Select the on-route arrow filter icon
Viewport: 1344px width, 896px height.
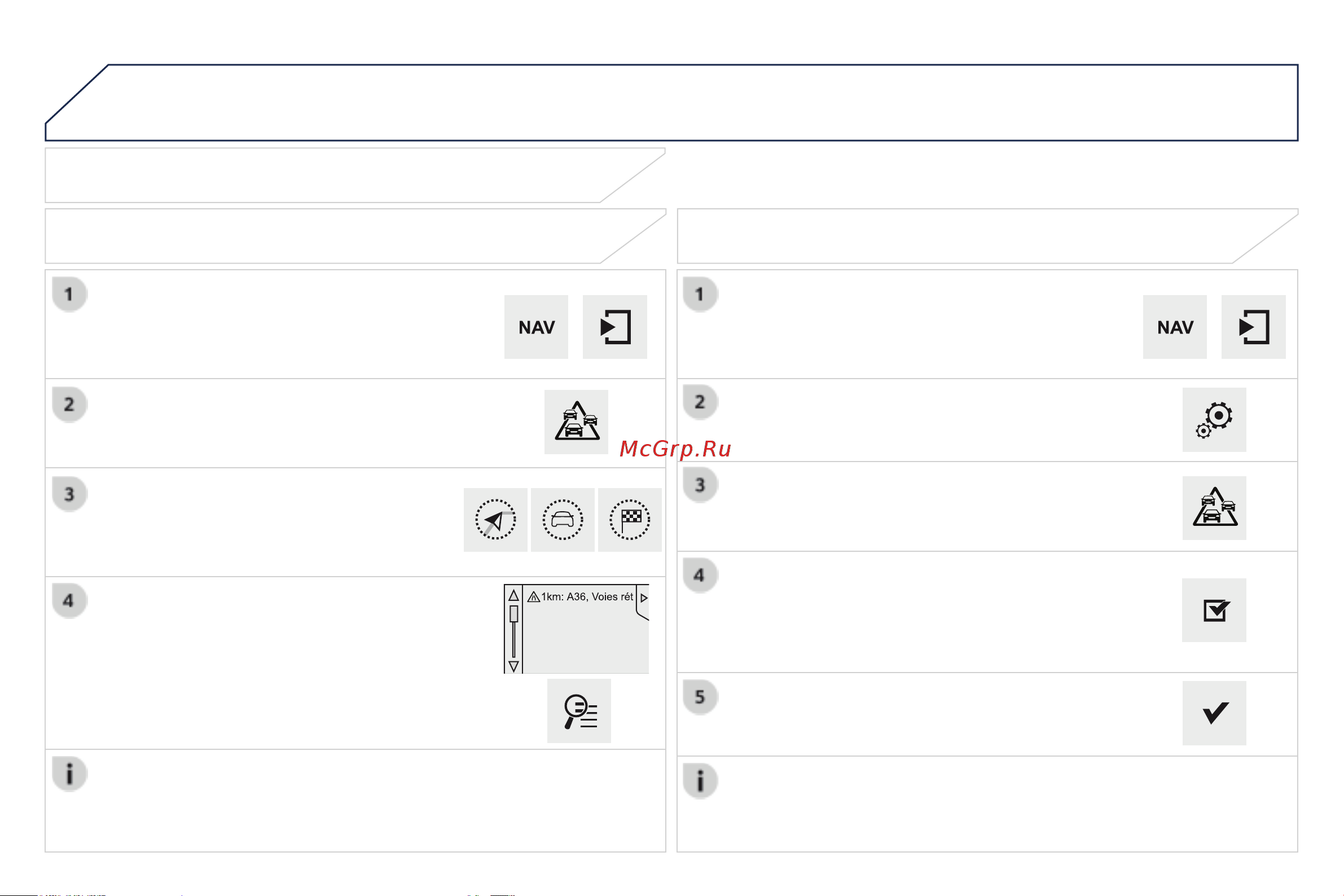pyautogui.click(x=495, y=520)
